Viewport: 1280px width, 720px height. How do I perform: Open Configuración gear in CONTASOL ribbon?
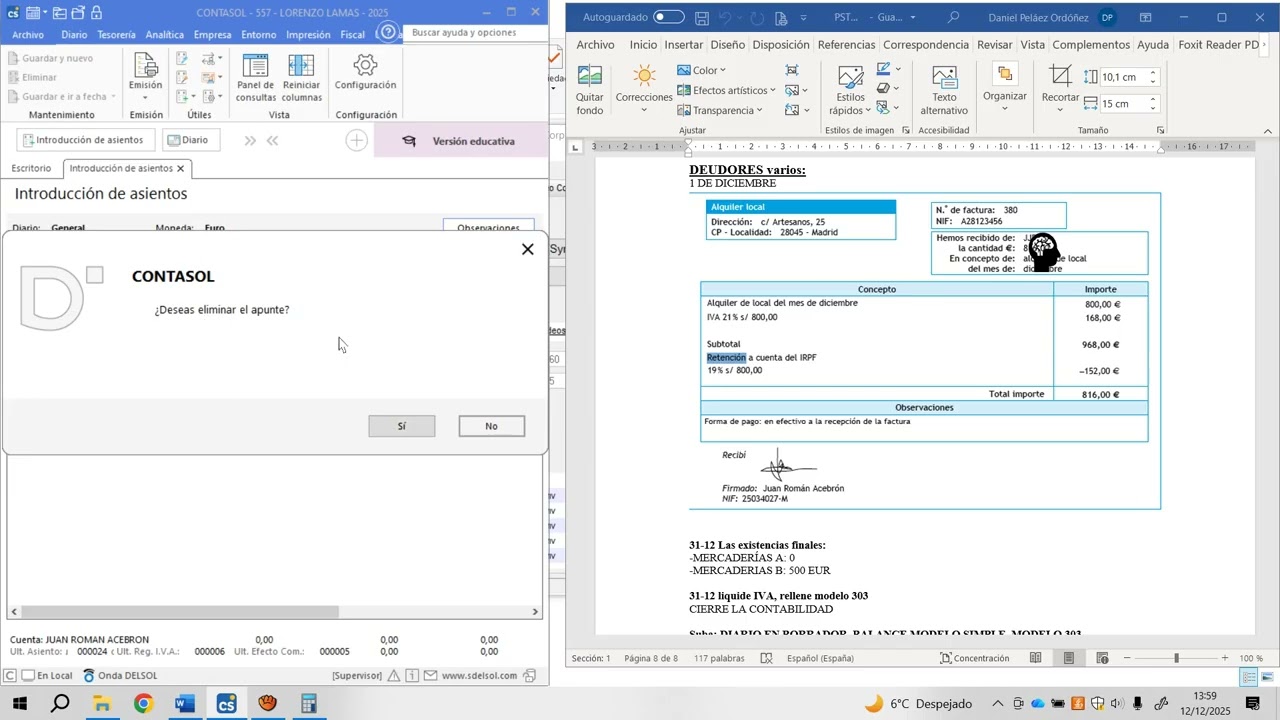coord(366,72)
